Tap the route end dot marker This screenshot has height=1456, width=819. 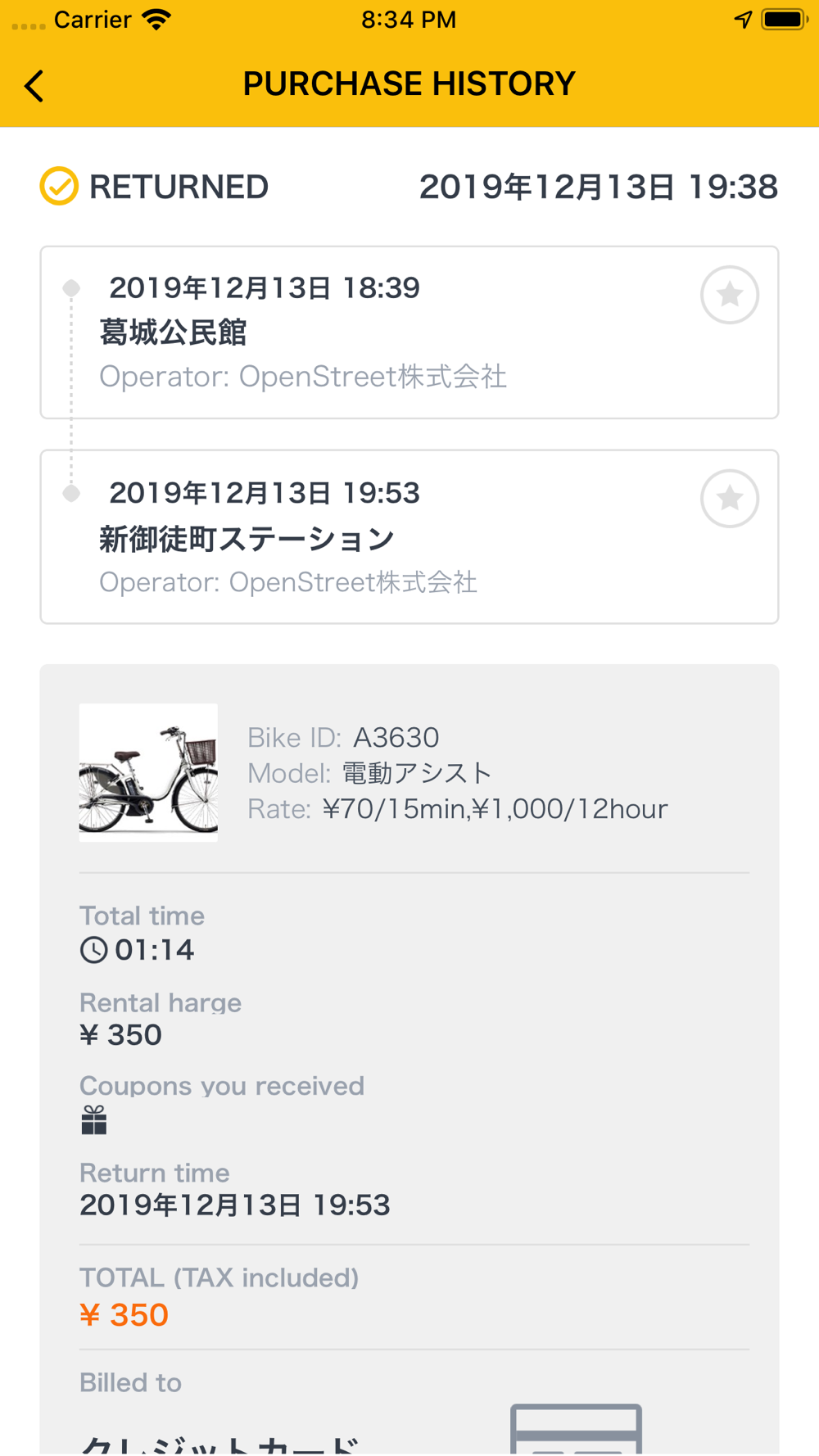point(71,493)
